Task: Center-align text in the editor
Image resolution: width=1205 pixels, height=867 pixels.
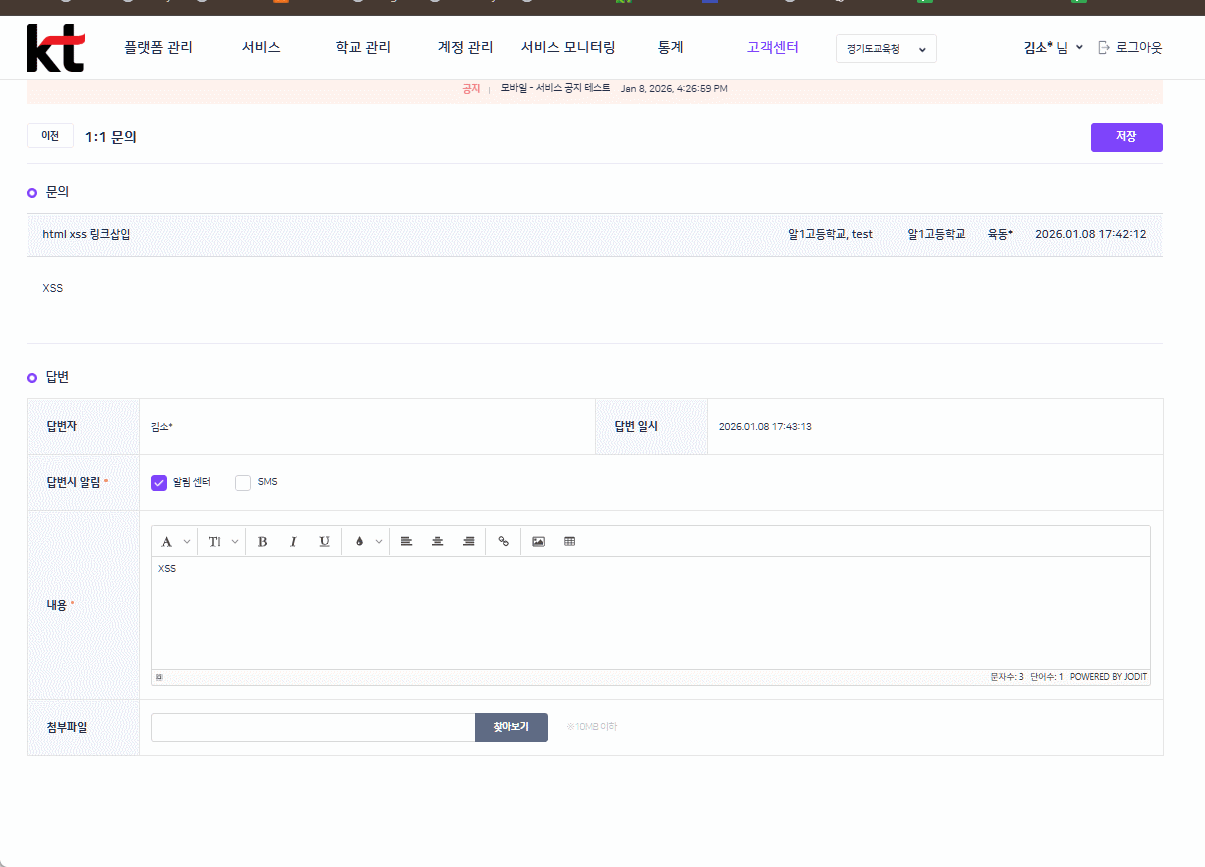Action: pos(437,541)
